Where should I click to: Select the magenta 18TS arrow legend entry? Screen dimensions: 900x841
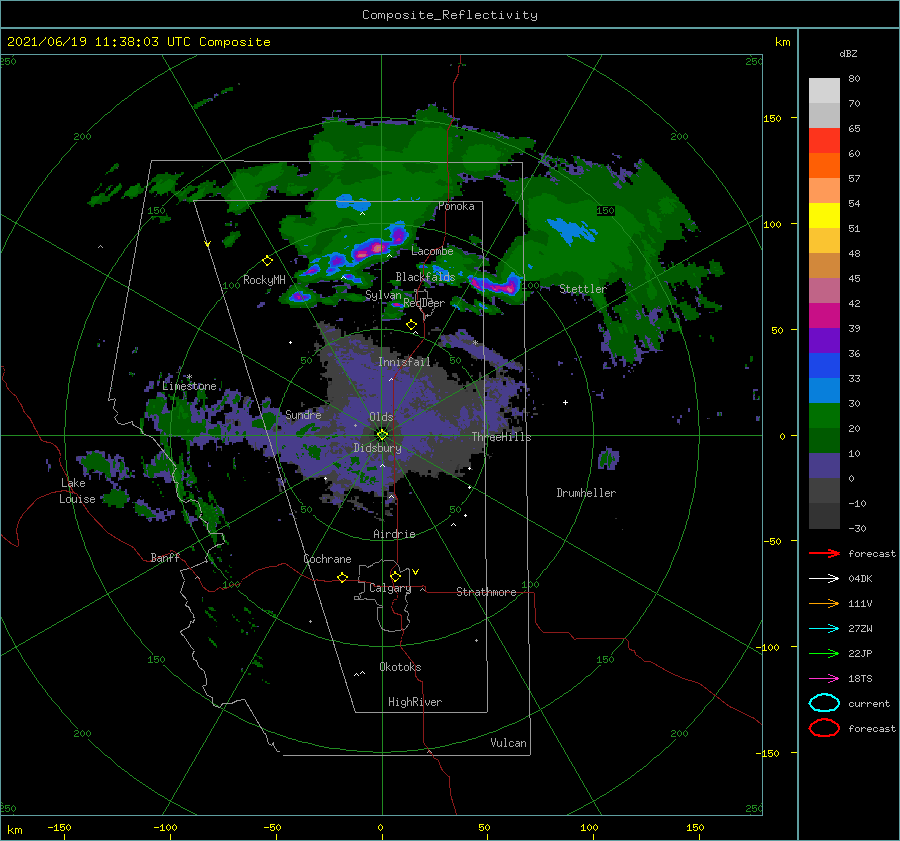click(824, 679)
